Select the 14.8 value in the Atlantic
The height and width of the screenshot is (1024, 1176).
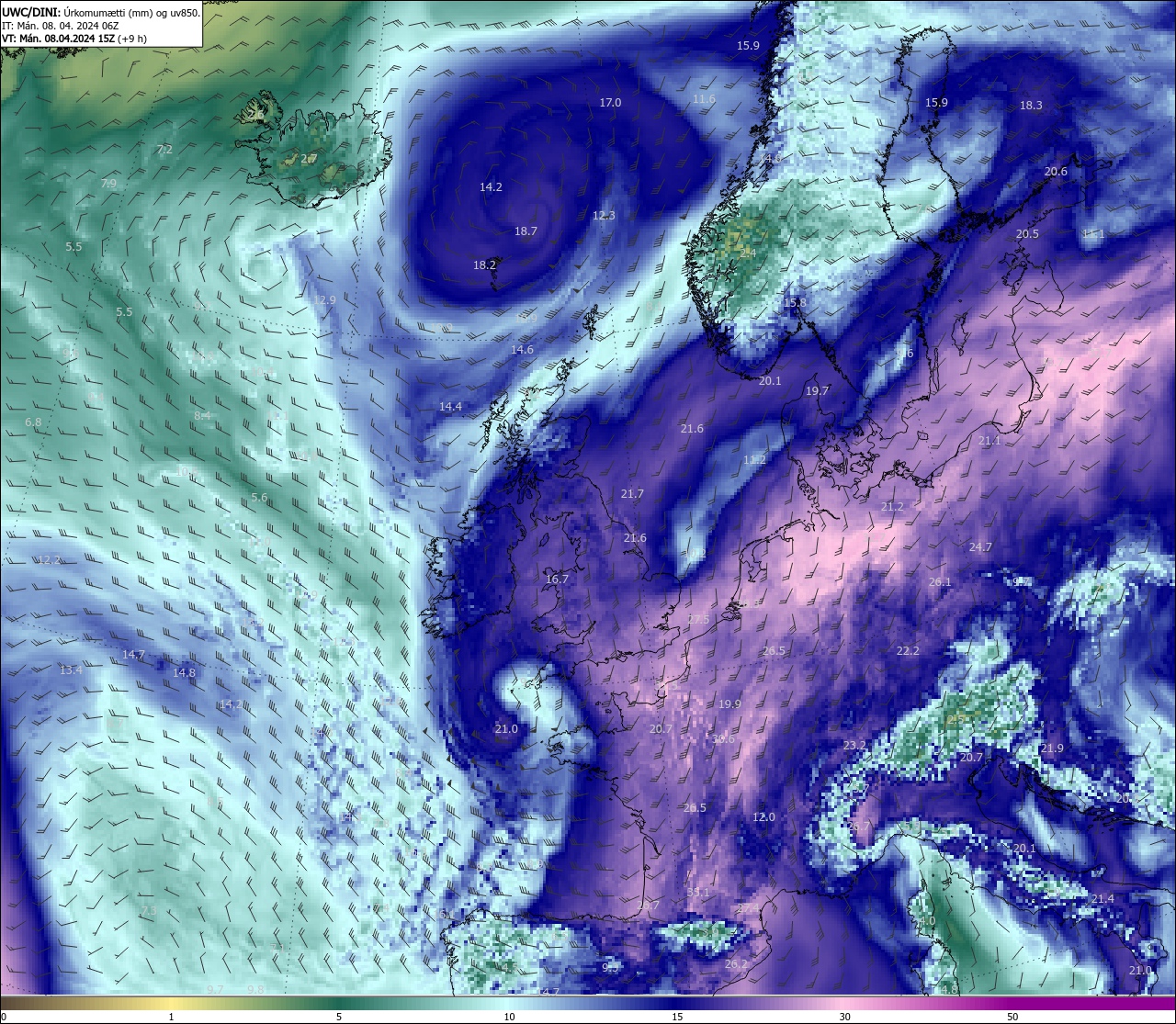coord(184,673)
